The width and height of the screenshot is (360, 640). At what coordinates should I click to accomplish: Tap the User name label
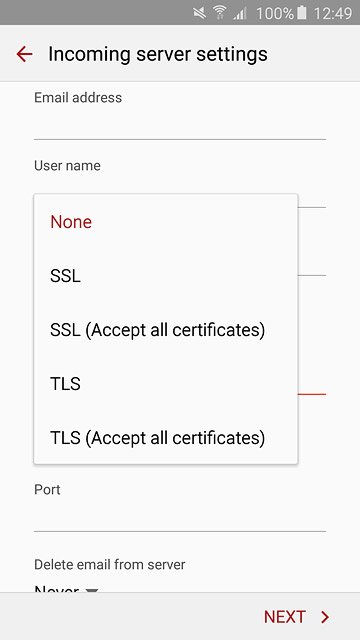click(x=67, y=166)
